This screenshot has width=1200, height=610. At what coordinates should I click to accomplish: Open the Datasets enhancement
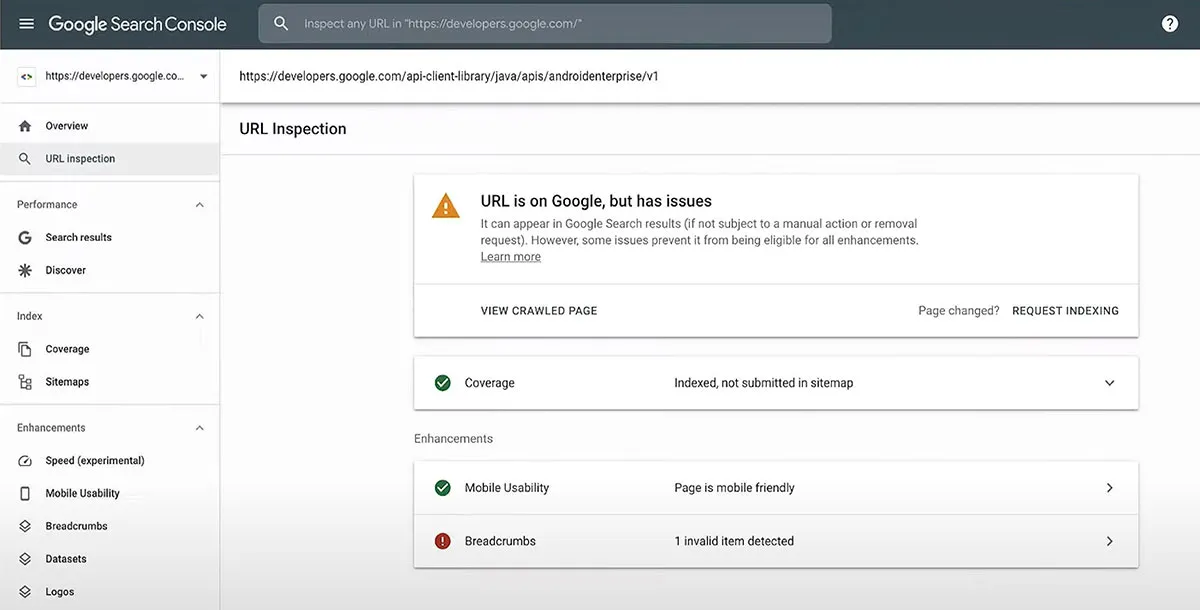pyautogui.click(x=24, y=558)
